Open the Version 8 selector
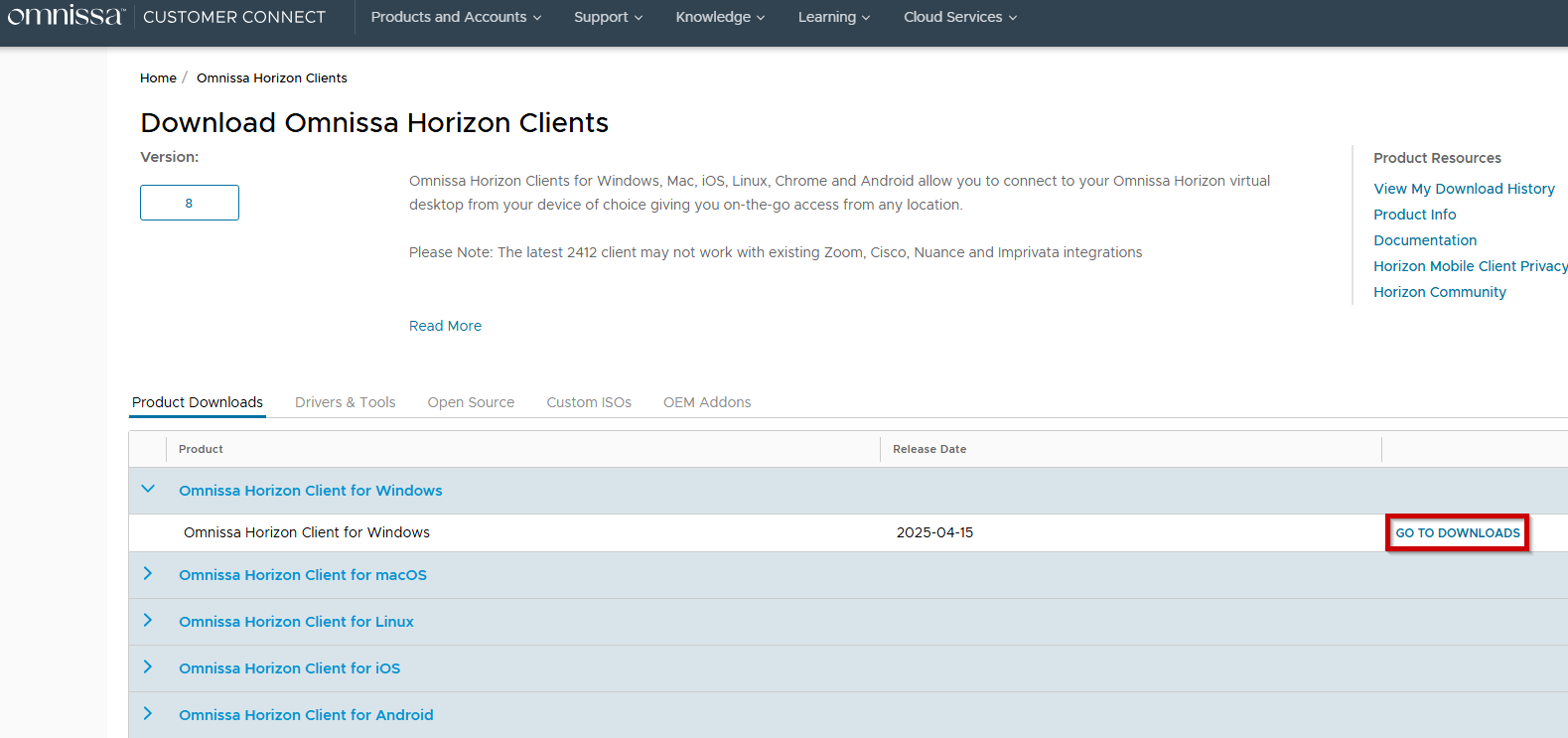Image resolution: width=1568 pixels, height=738 pixels. pos(190,203)
